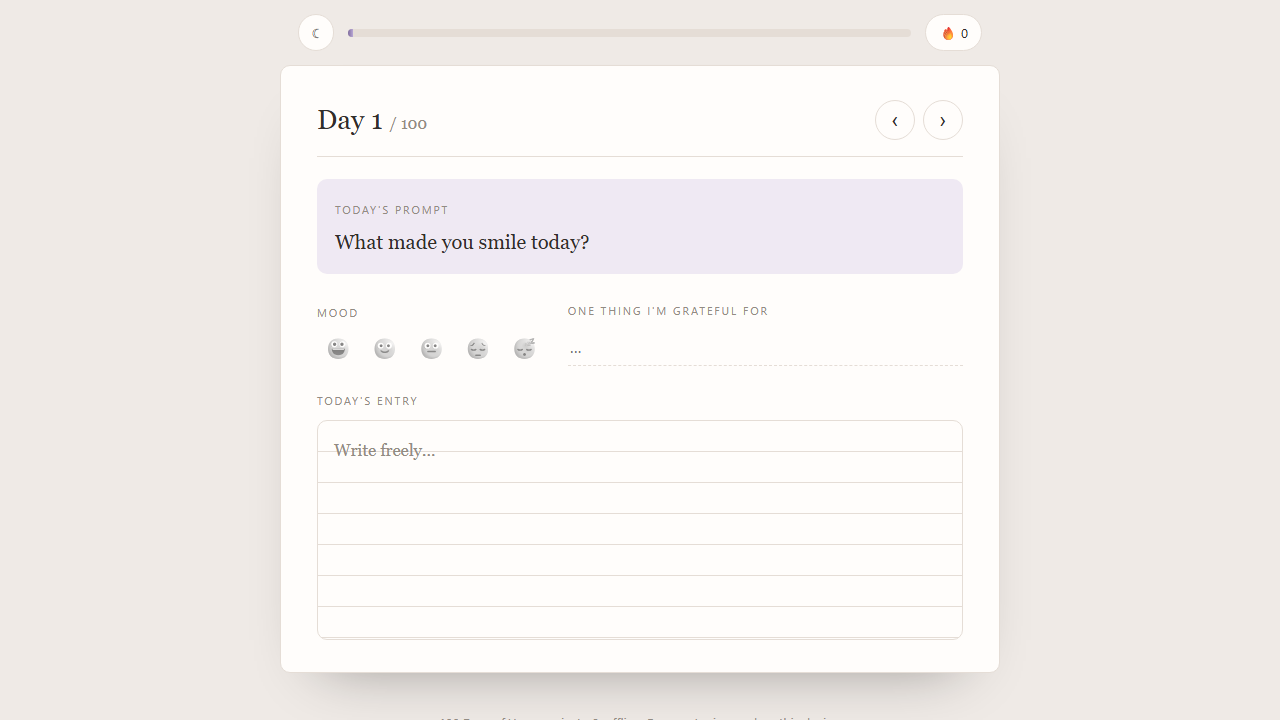Click the purple filled start of progress bar

(350, 33)
